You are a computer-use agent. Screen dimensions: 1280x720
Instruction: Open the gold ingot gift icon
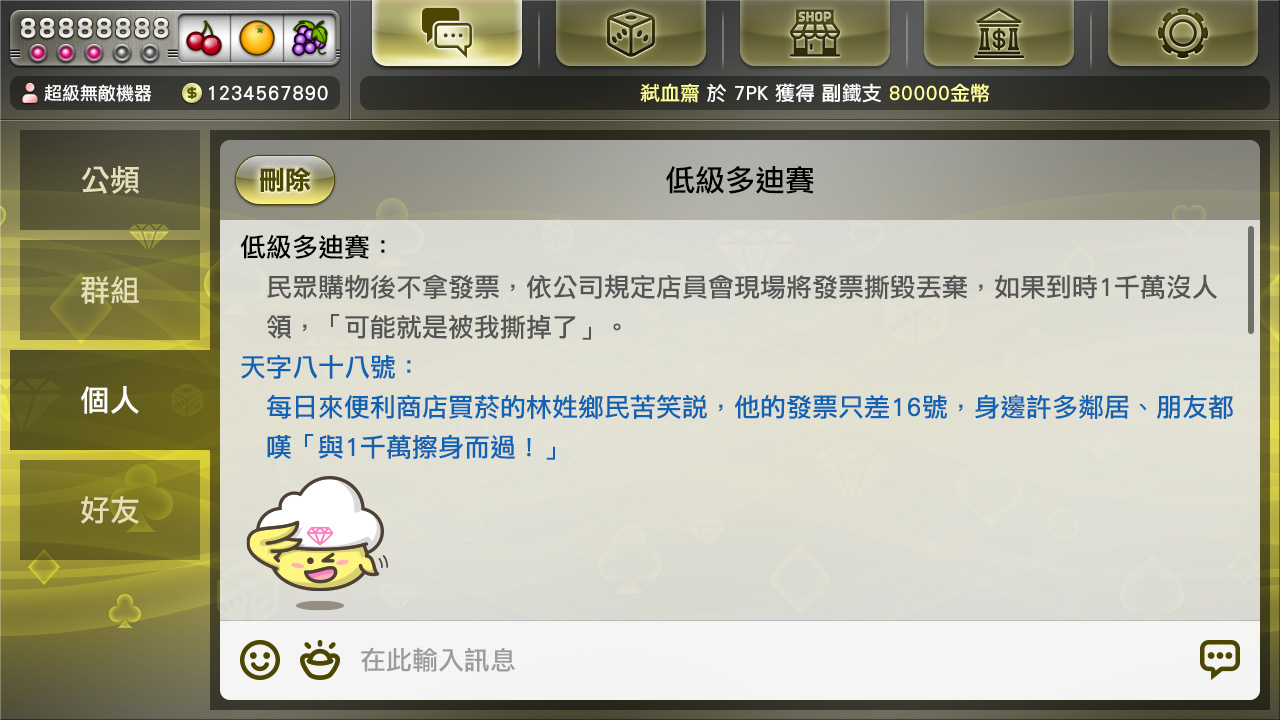click(320, 660)
